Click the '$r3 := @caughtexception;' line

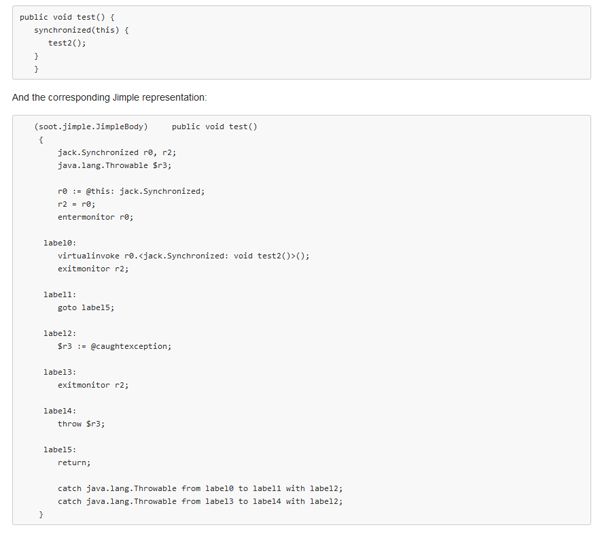pos(114,346)
